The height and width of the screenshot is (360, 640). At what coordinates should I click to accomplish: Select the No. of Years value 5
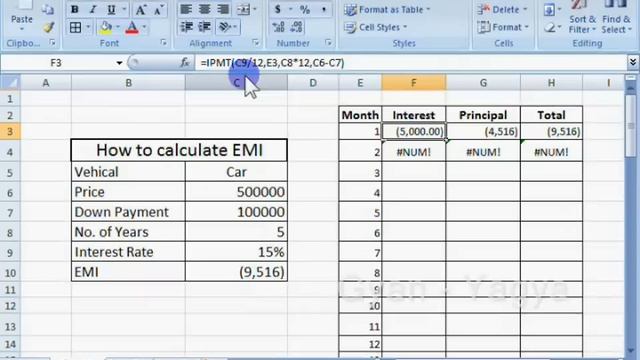pos(236,232)
